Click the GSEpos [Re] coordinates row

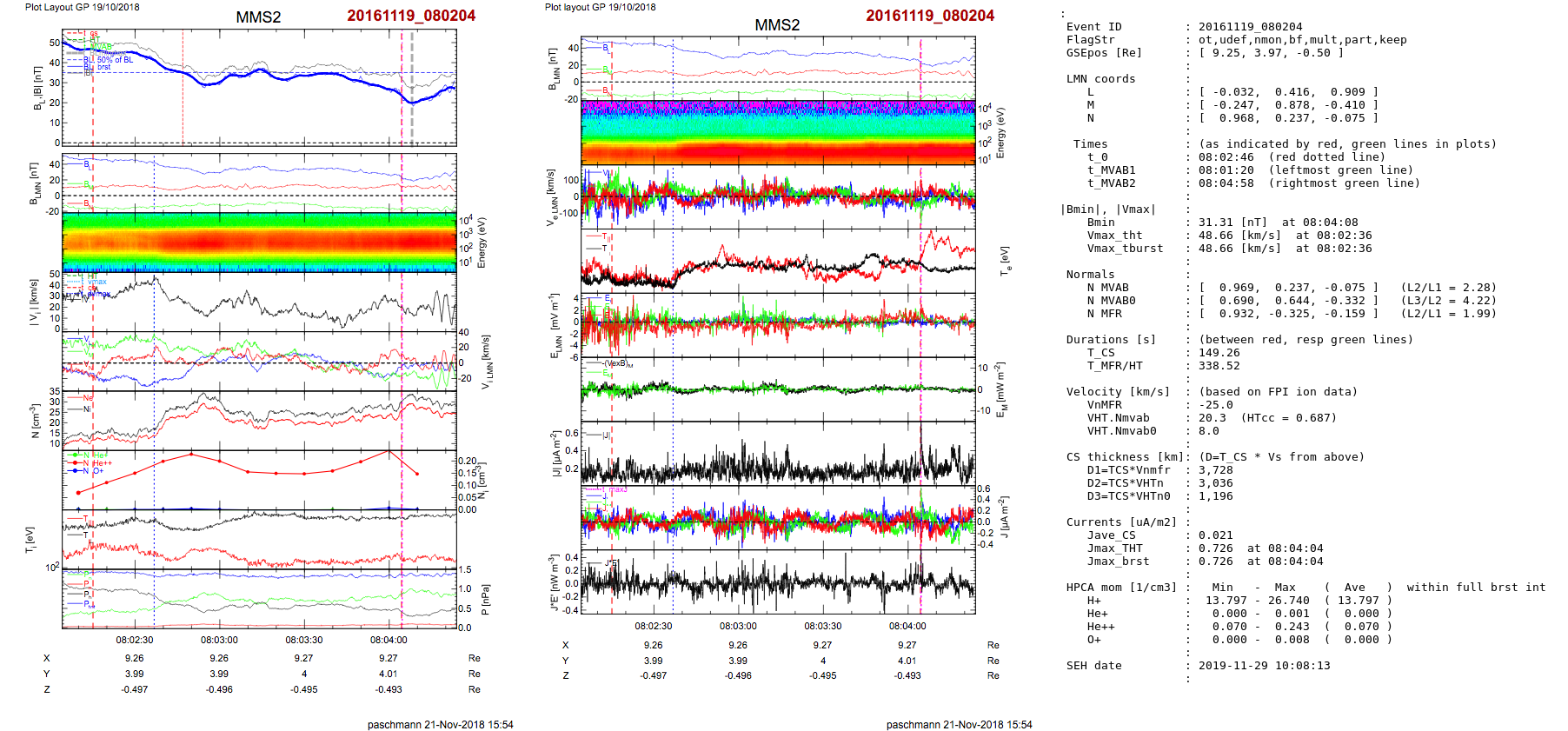[x=1270, y=53]
